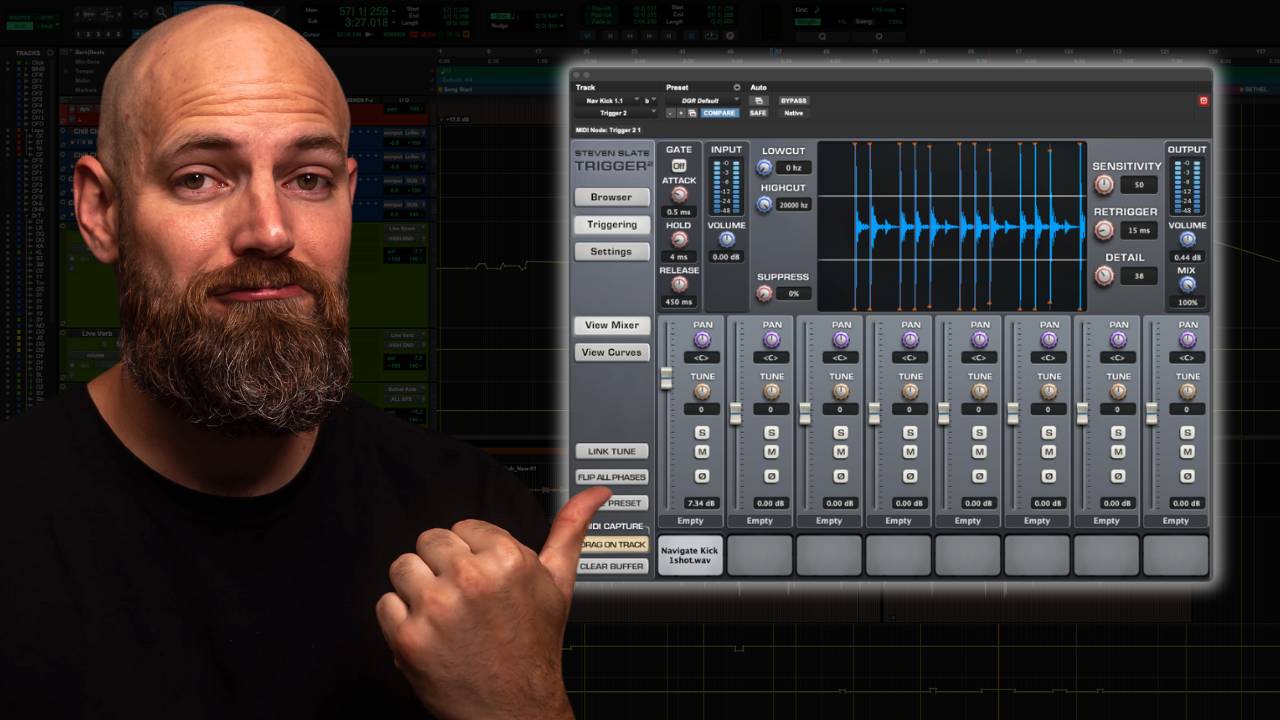The image size is (1280, 720).
Task: Click the Retrigger knob
Action: click(1104, 231)
